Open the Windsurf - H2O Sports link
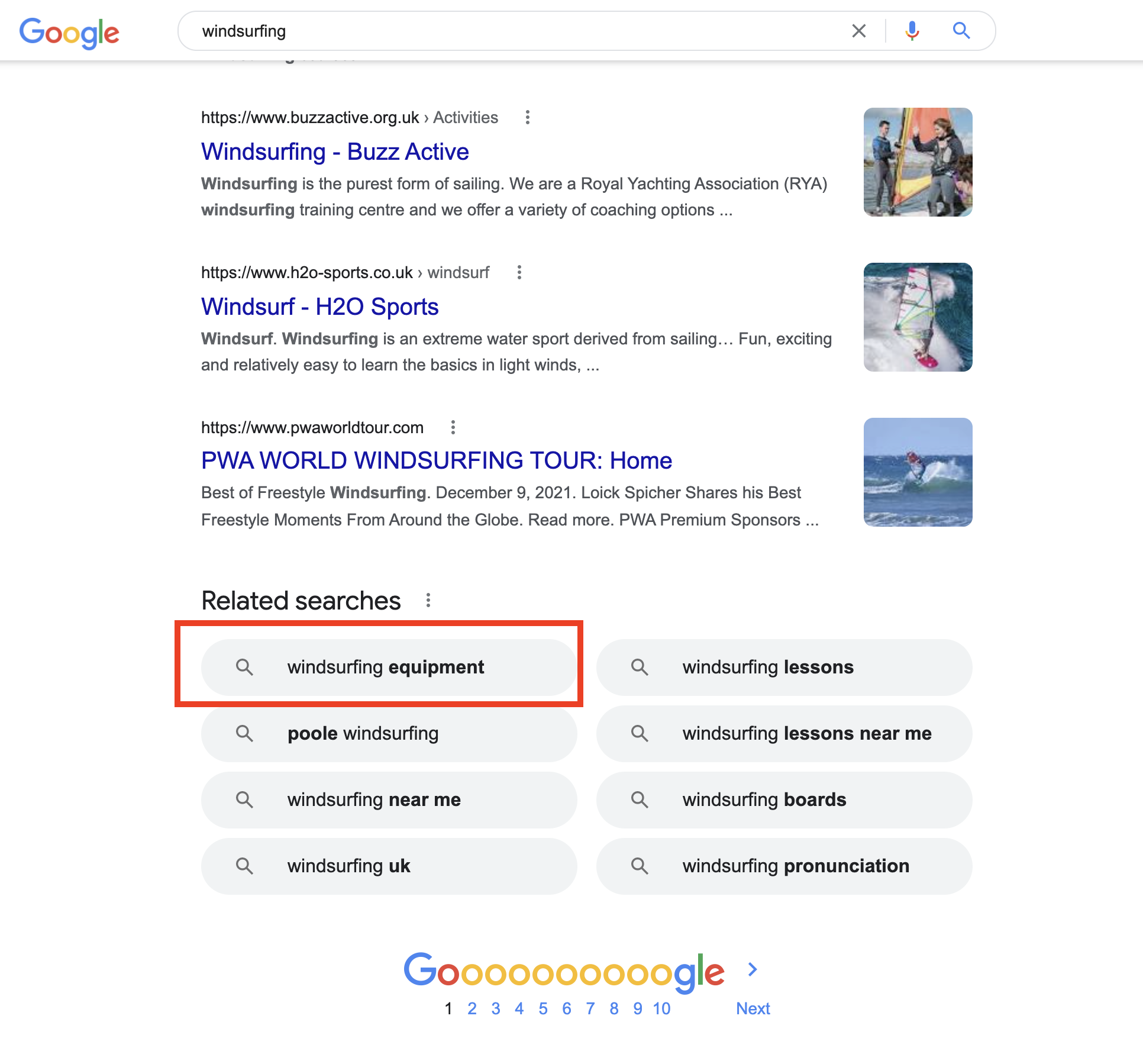Viewport: 1143px width, 1064px height. [x=319, y=307]
